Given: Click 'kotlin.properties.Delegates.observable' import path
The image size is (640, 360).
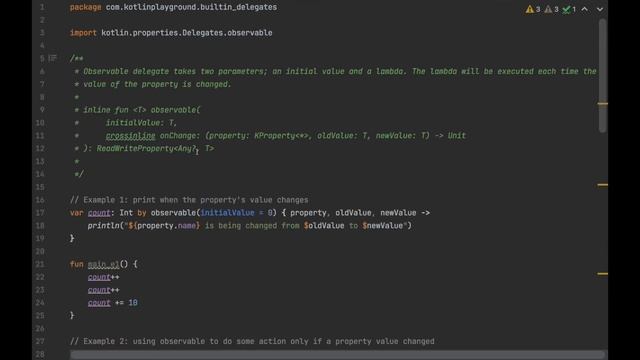Looking at the screenshot, I should click(187, 33).
